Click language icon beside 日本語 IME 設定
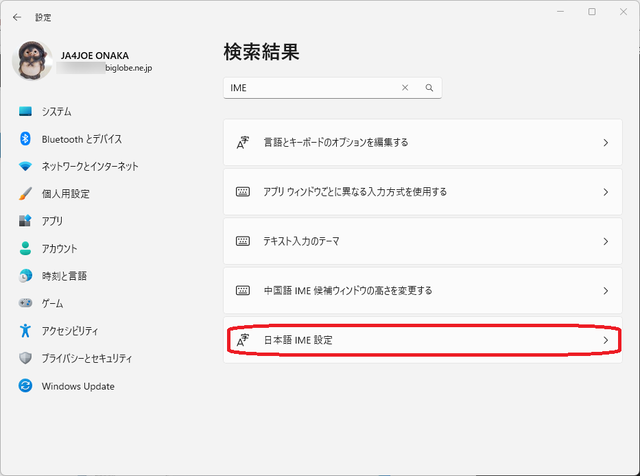Viewport: 640px width, 476px height. [243, 340]
